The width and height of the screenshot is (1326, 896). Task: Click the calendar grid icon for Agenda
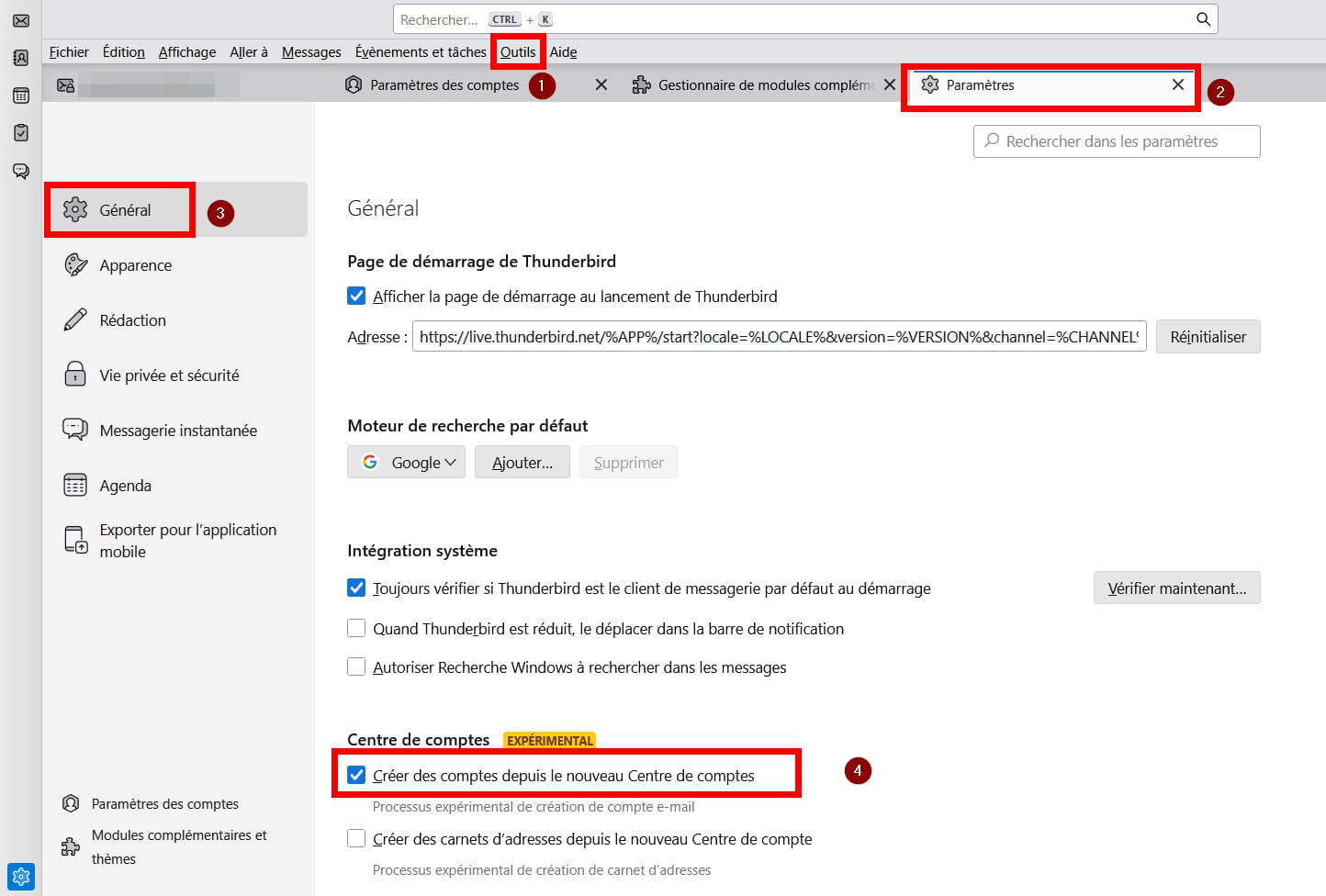click(75, 485)
